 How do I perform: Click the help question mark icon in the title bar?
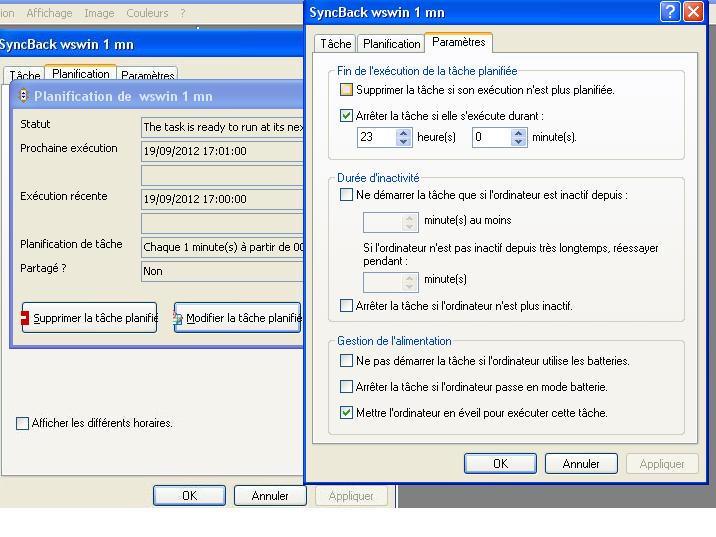670,12
